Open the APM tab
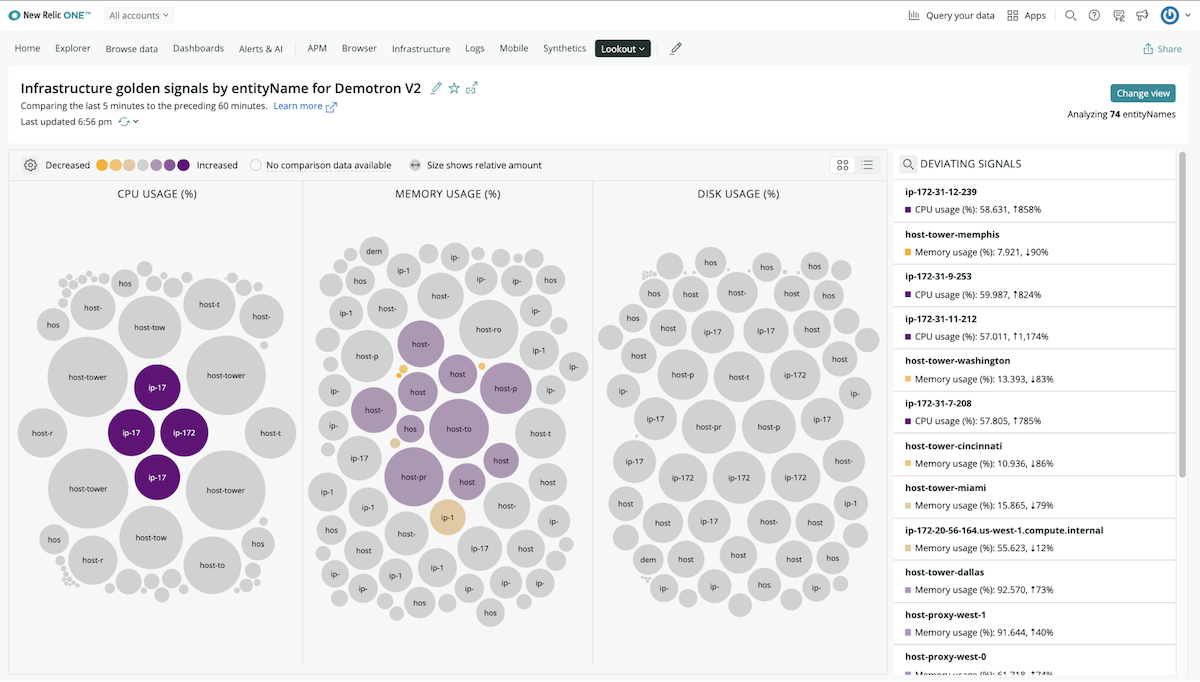This screenshot has width=1200, height=682. (317, 48)
